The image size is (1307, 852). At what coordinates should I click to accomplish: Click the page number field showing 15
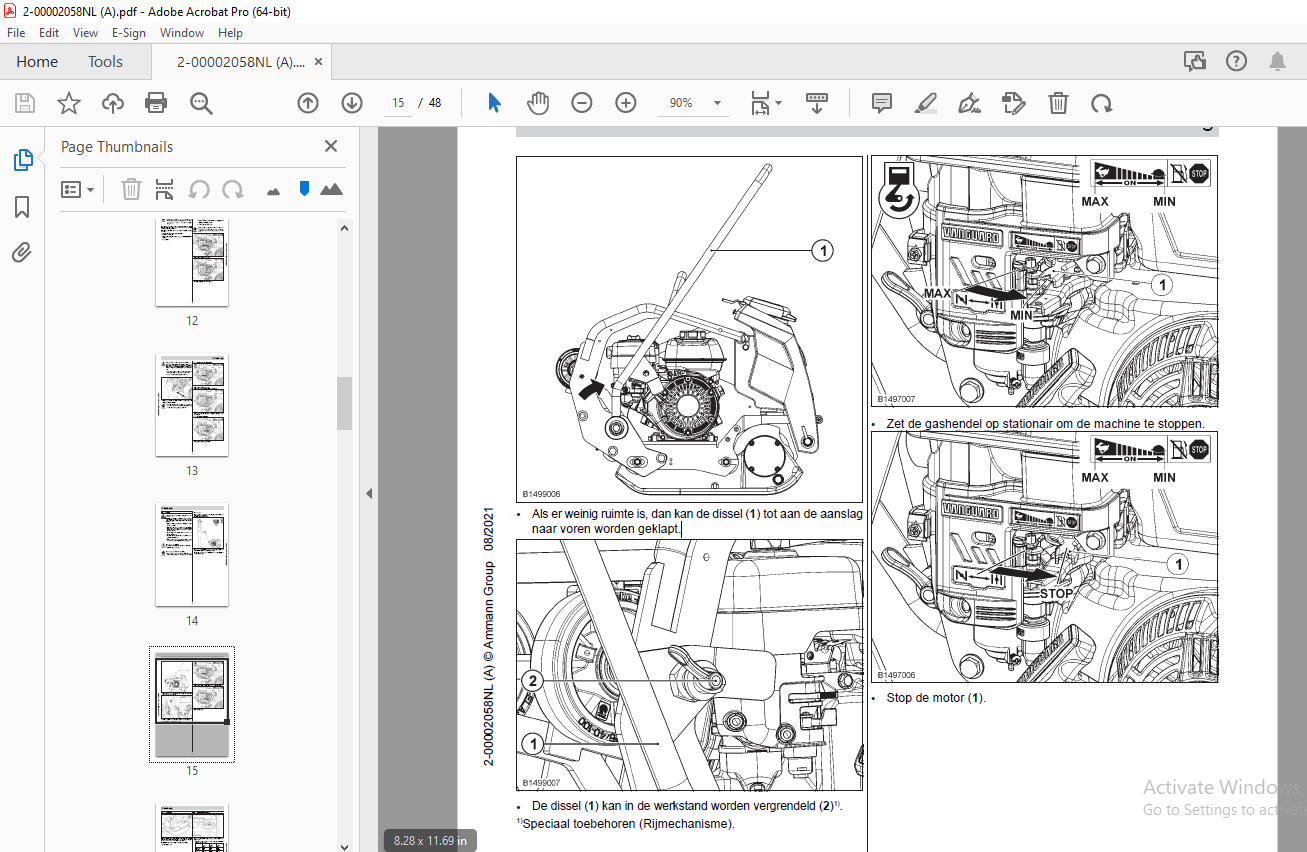(x=398, y=103)
